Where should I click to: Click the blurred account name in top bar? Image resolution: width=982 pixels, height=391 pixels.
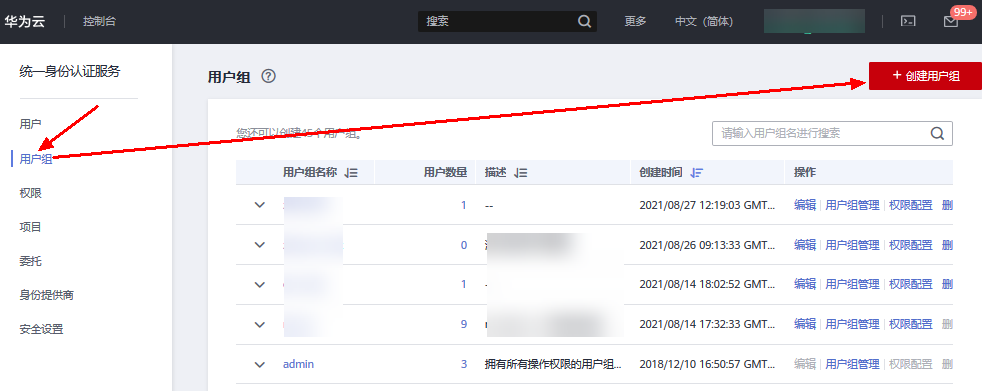click(x=814, y=21)
